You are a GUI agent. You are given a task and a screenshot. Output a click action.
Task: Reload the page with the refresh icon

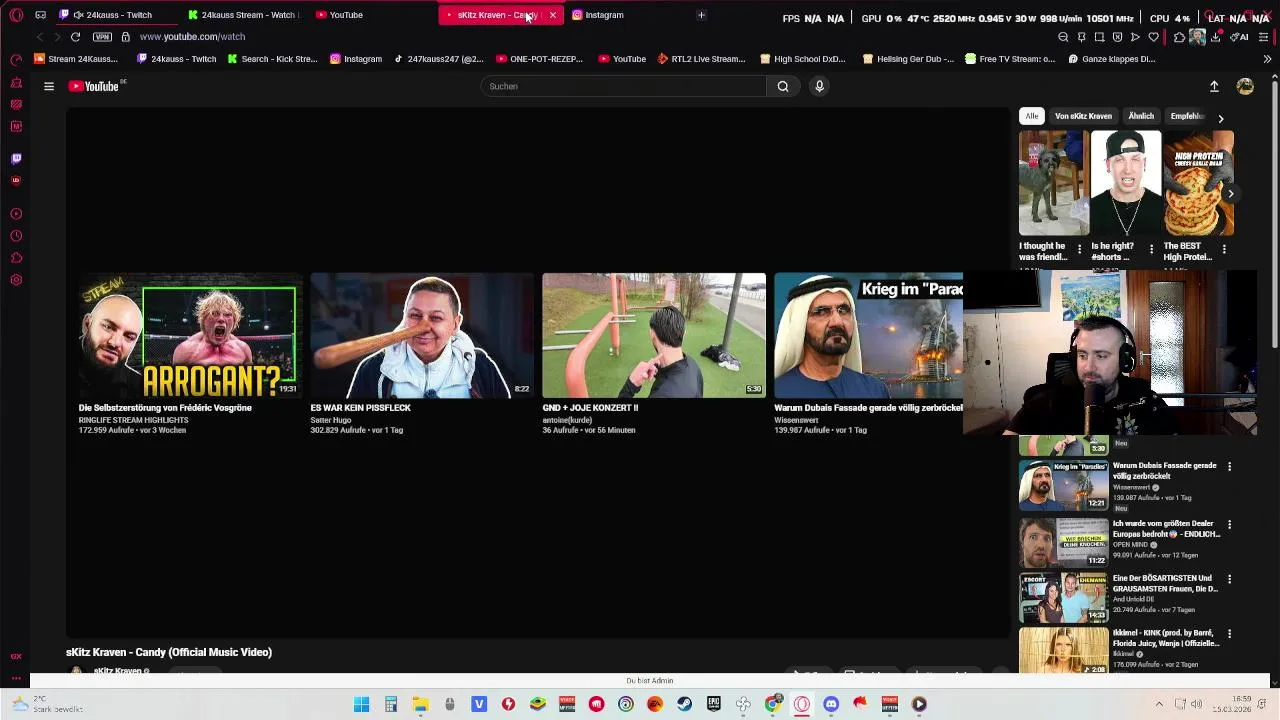[75, 37]
